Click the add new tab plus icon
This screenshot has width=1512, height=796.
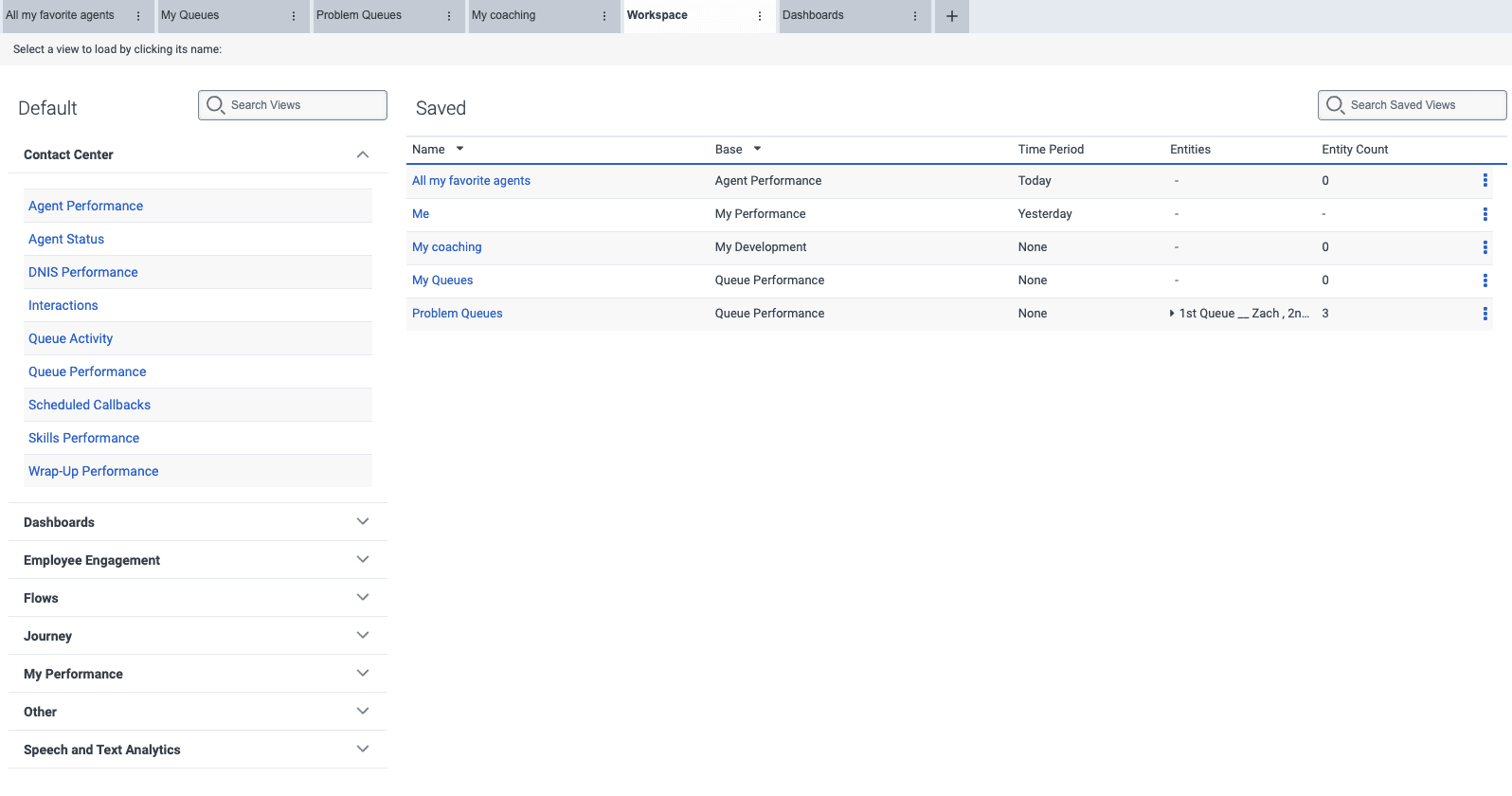[951, 16]
